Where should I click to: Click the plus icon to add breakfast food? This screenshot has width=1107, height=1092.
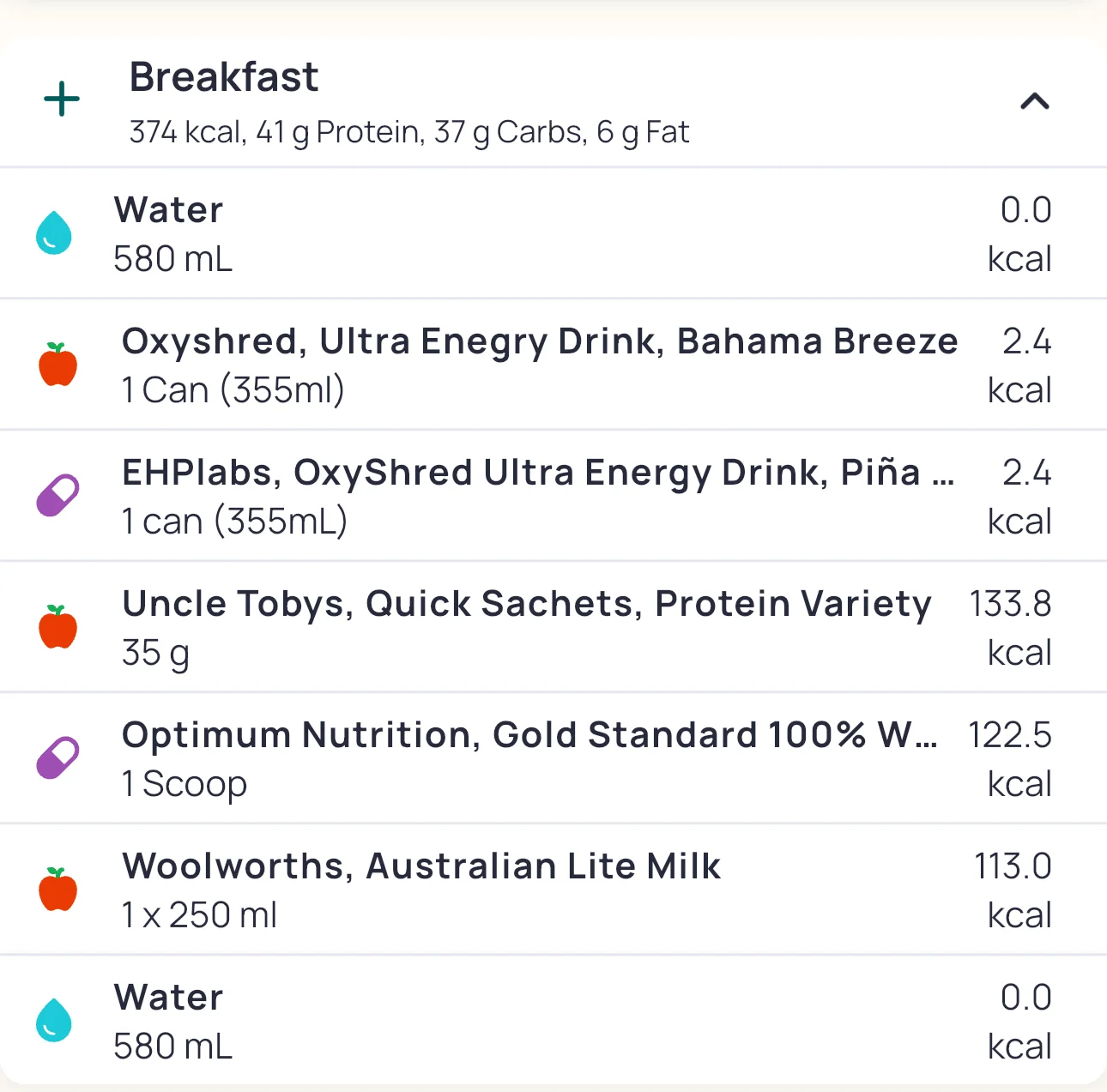[62, 100]
